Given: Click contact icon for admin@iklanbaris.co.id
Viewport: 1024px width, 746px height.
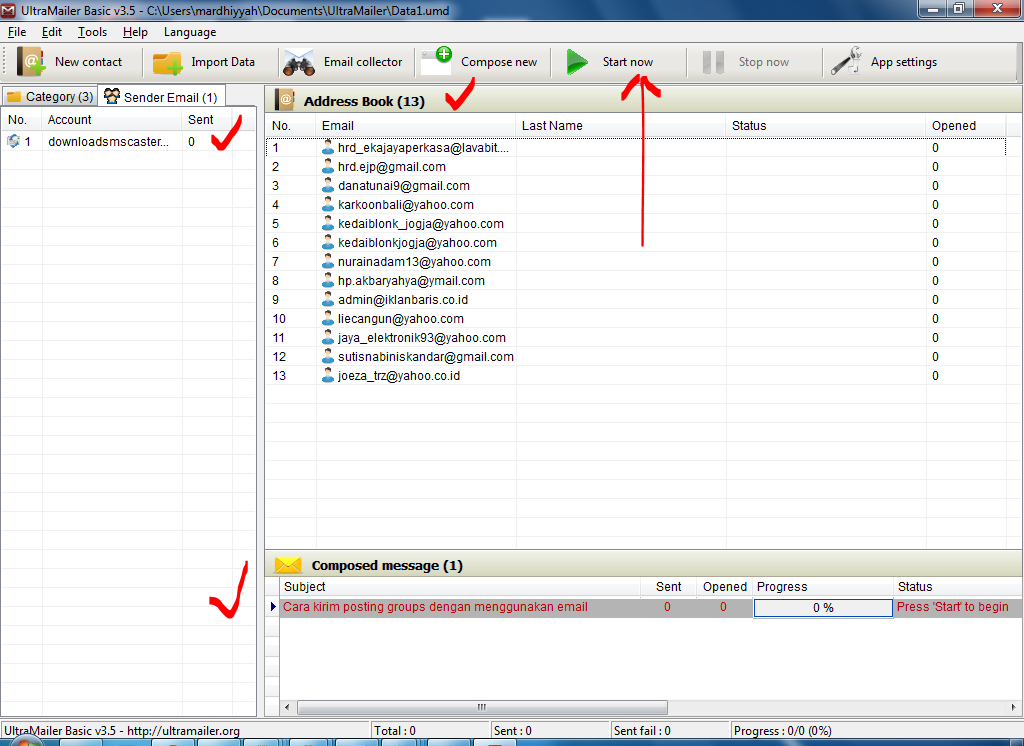Looking at the screenshot, I should (328, 299).
